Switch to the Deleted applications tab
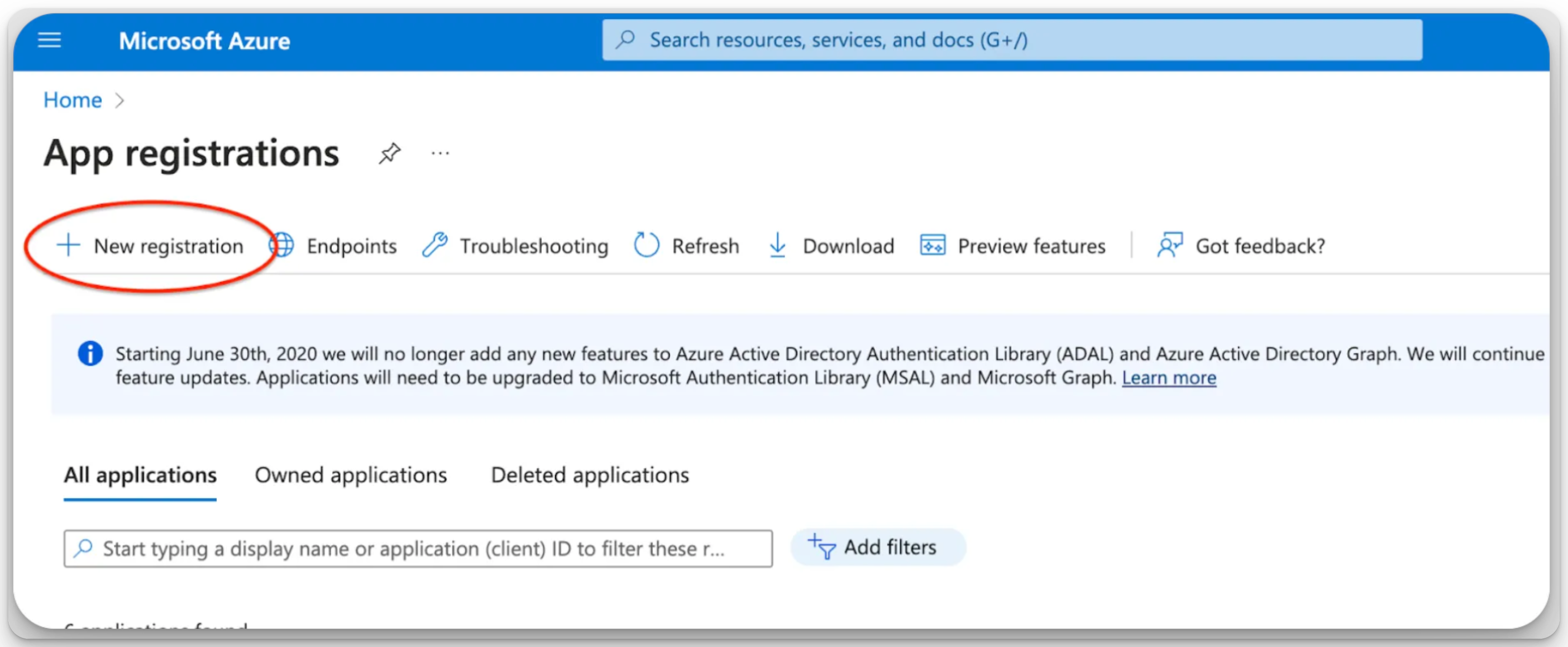 click(x=590, y=475)
